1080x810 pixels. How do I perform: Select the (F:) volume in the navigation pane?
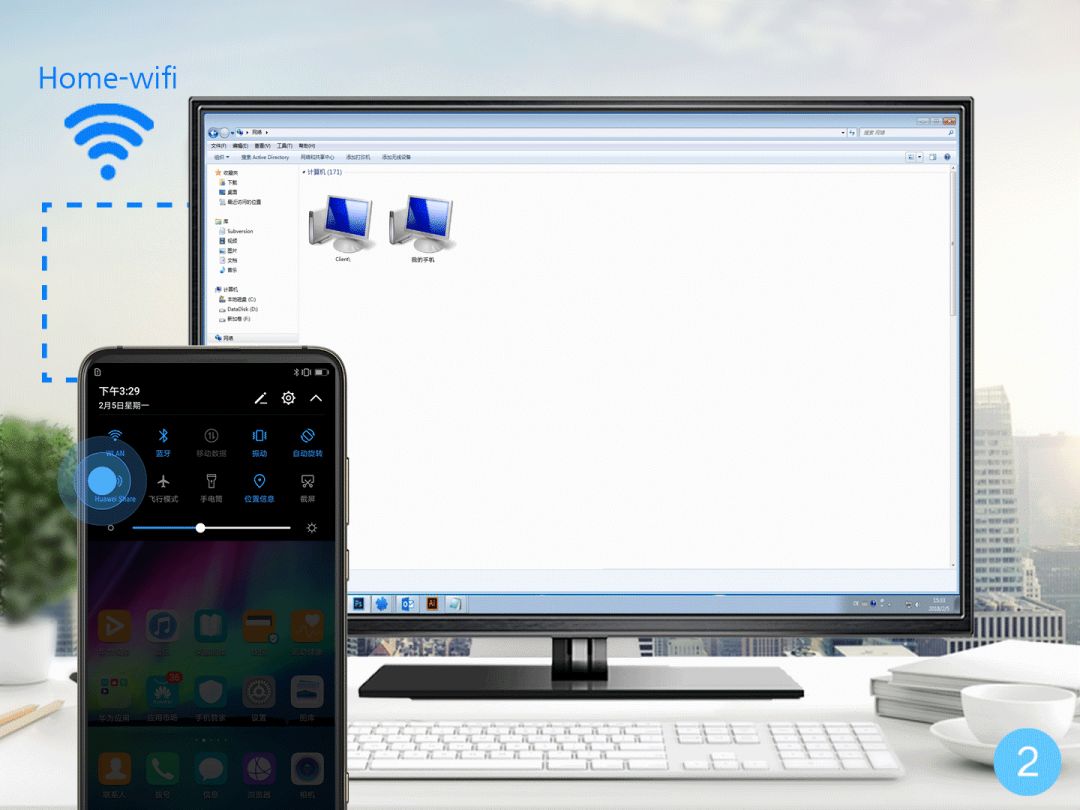235,319
